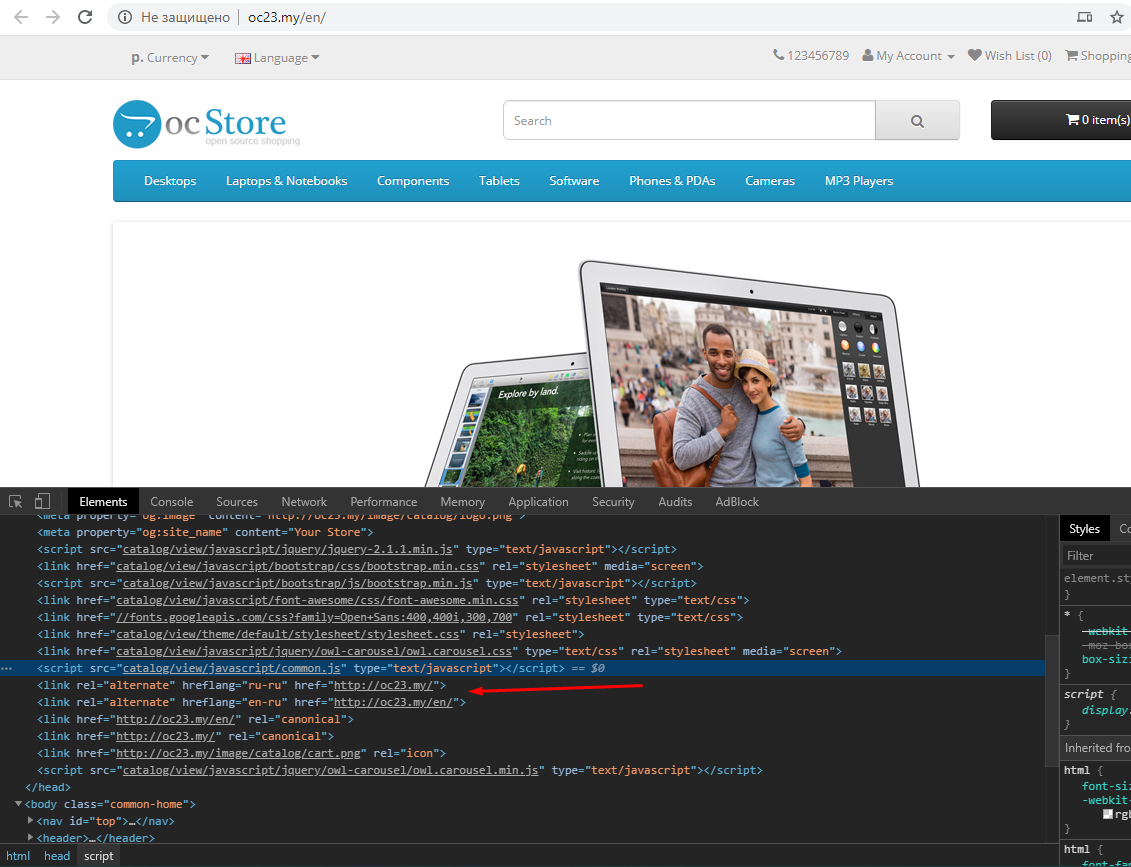The height and width of the screenshot is (867, 1131).
Task: Click the site info icon in address bar
Action: (125, 17)
